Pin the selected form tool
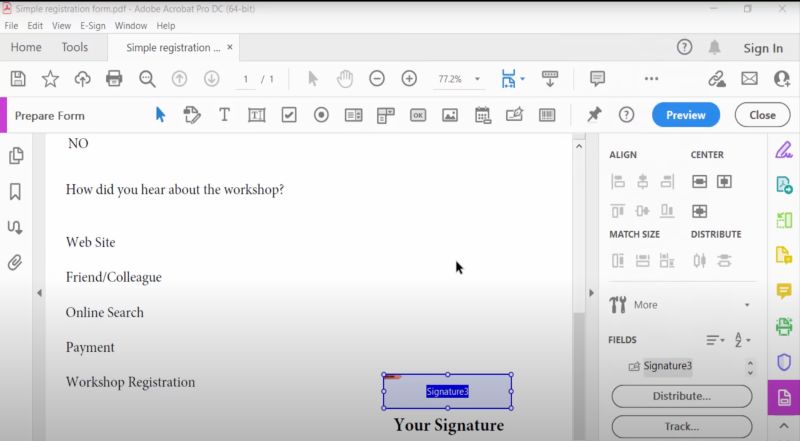800x441 pixels. [594, 115]
